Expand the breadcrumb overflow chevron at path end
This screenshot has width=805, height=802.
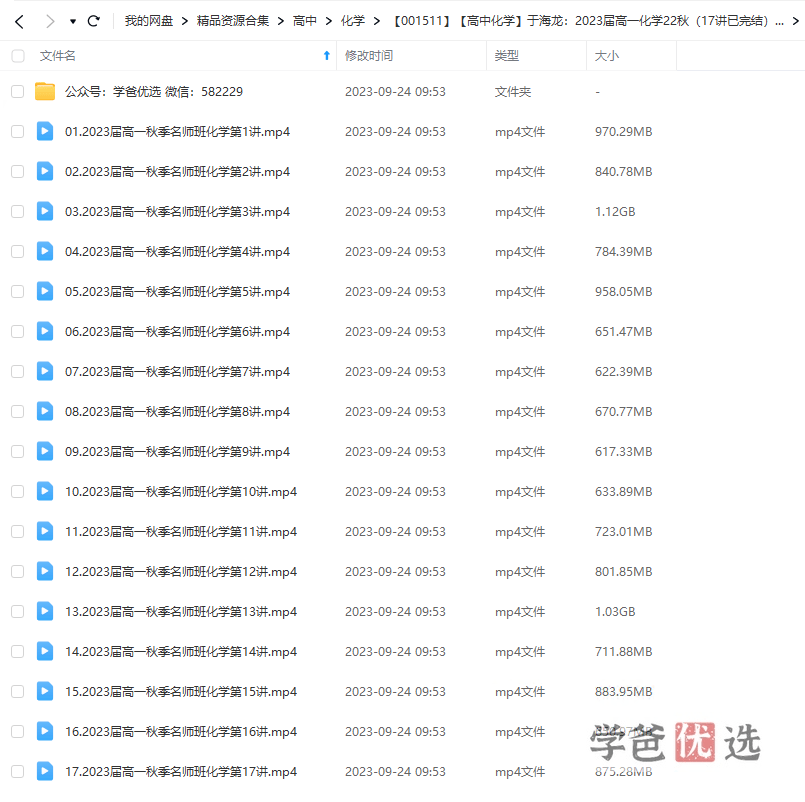(x=795, y=21)
